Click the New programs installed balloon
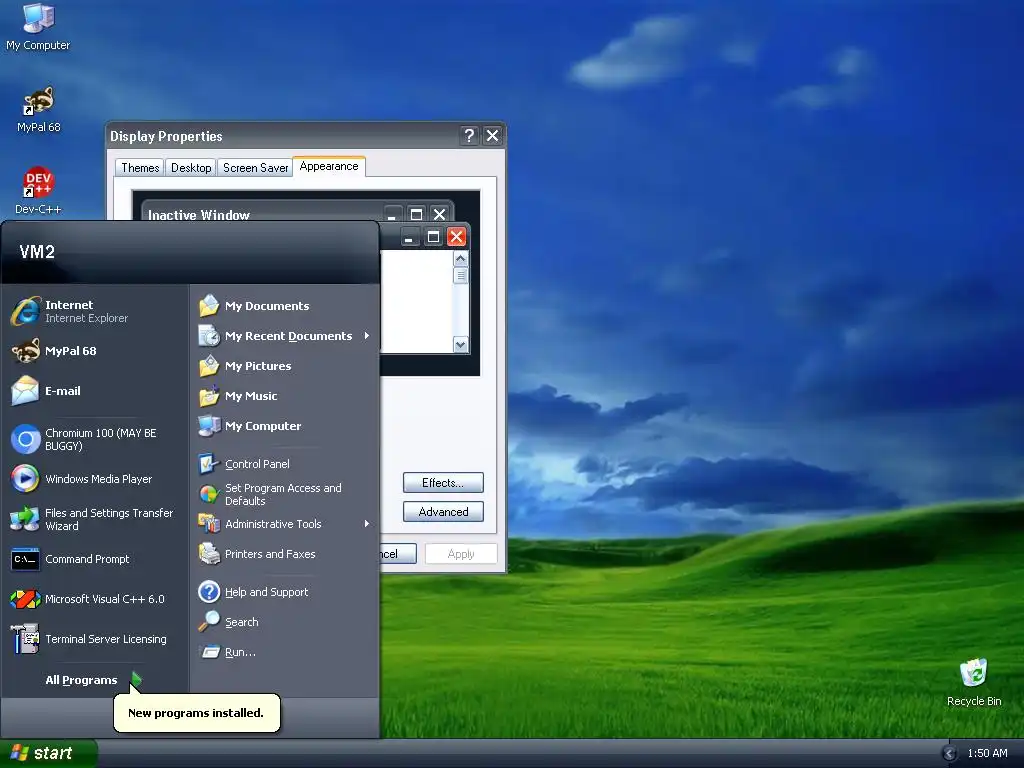Screen dimensions: 1024x768 pyautogui.click(x=197, y=713)
